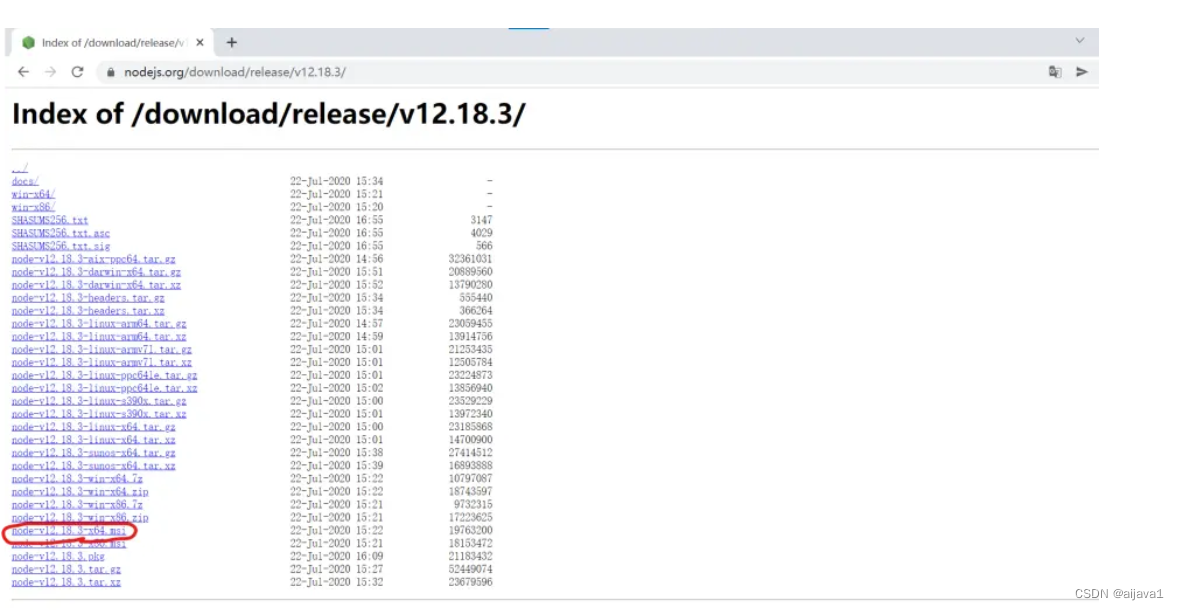Download node-v12.18.3-linux-armv7l.tar.xz
The height and width of the screenshot is (610, 1179).
coord(102,363)
